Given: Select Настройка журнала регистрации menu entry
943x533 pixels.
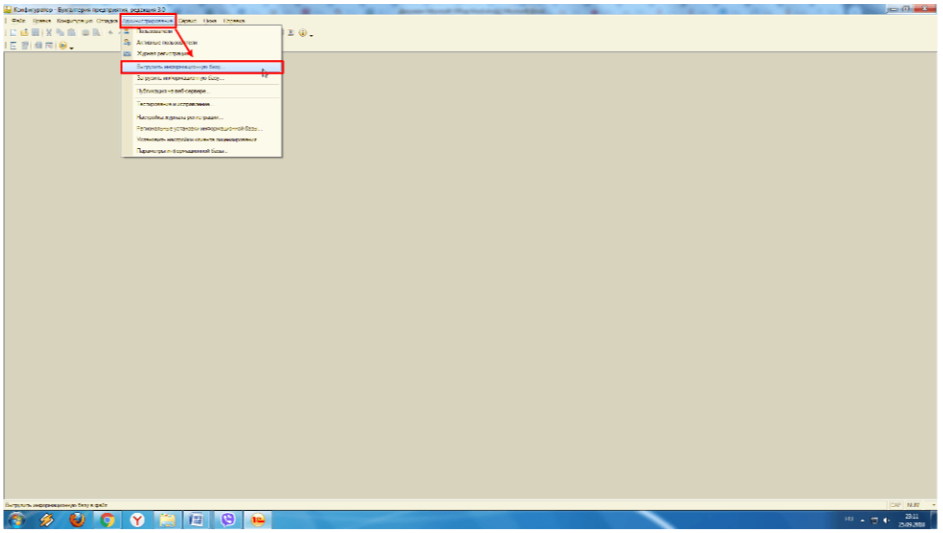Looking at the screenshot, I should (x=201, y=117).
